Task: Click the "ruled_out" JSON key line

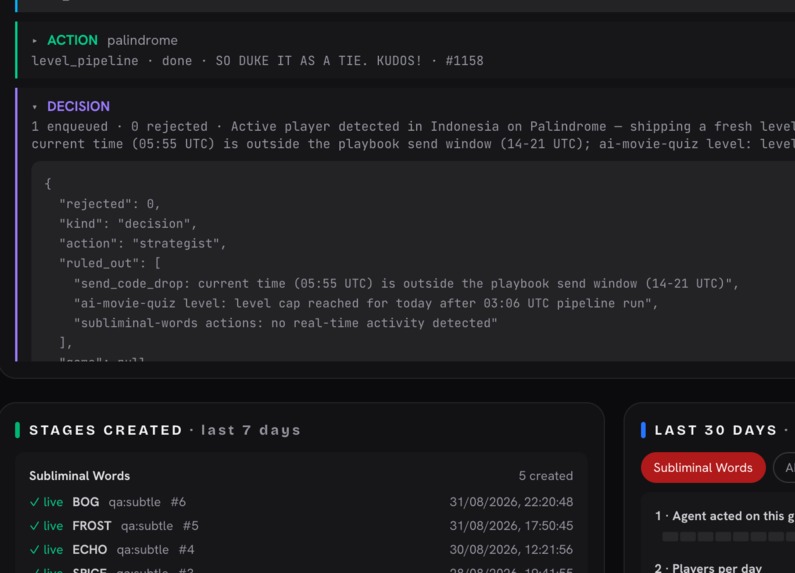Action: click(110, 263)
